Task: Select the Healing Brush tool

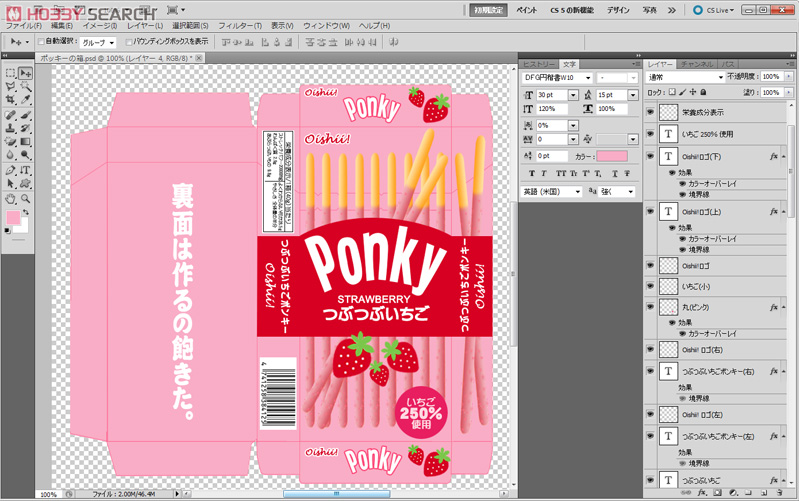Action: [10, 115]
